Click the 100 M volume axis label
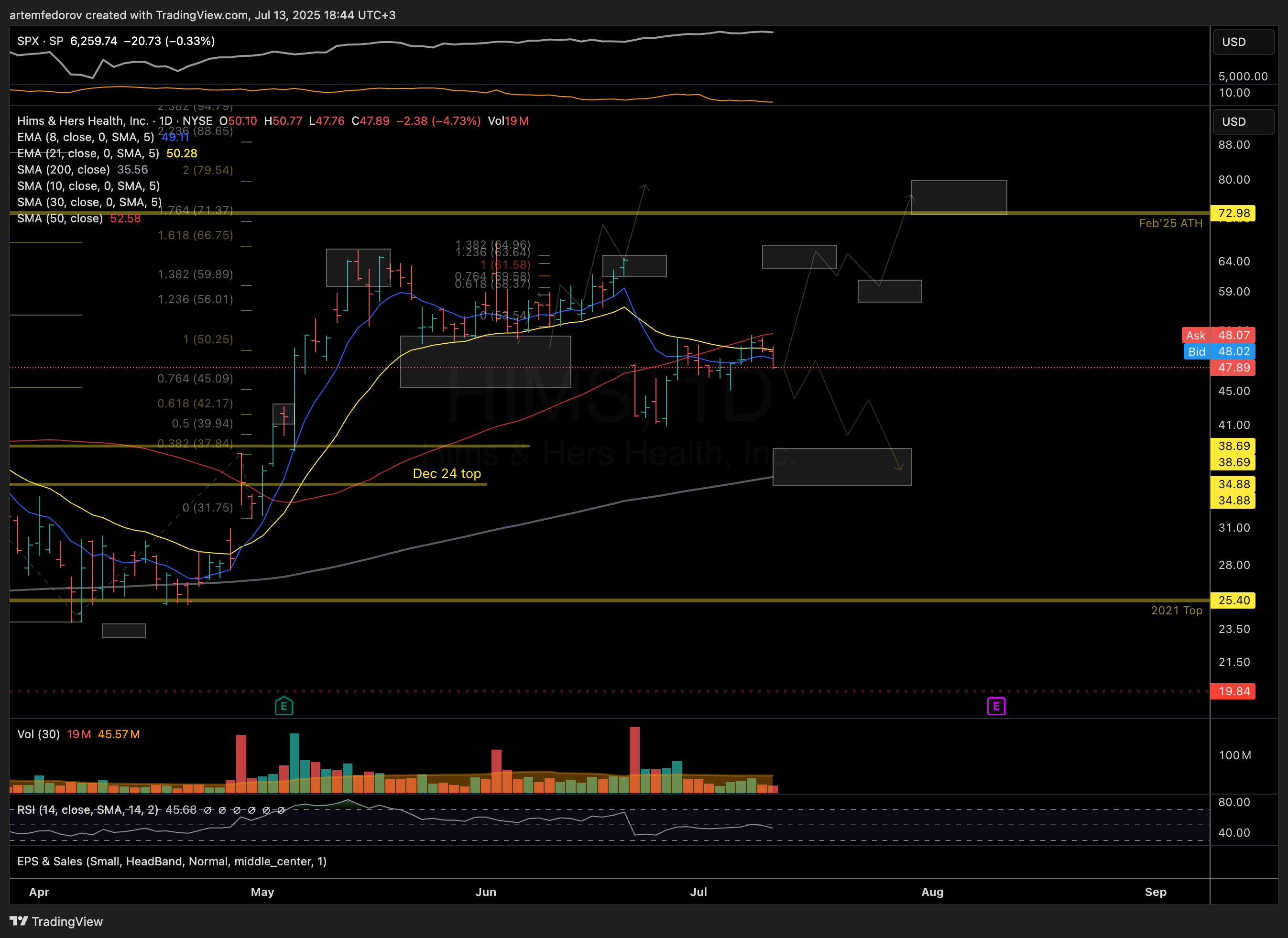 1234,755
